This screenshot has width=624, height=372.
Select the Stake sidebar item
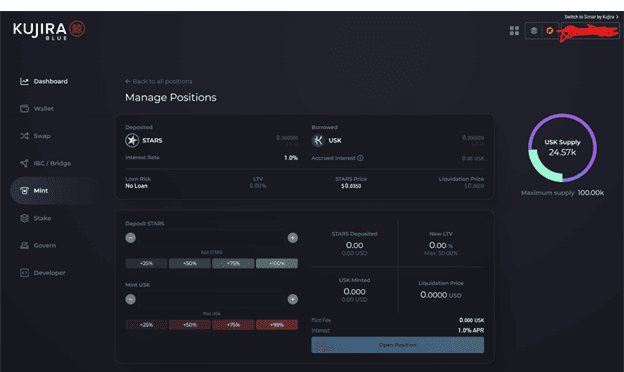35,218
